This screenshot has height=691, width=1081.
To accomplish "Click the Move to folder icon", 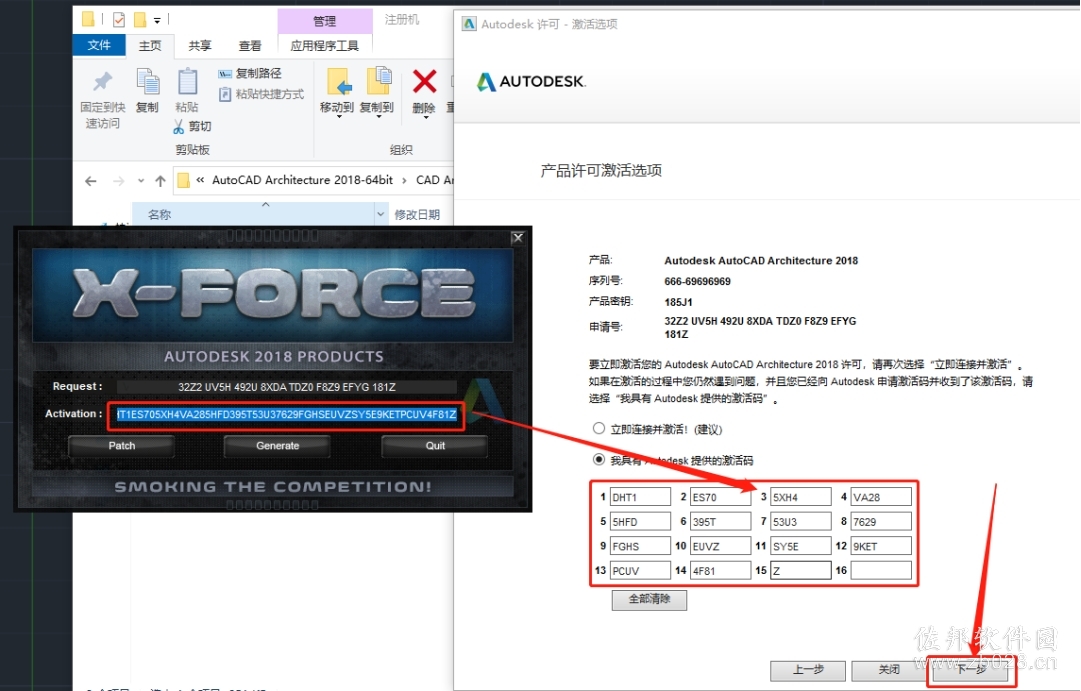I will 339,81.
